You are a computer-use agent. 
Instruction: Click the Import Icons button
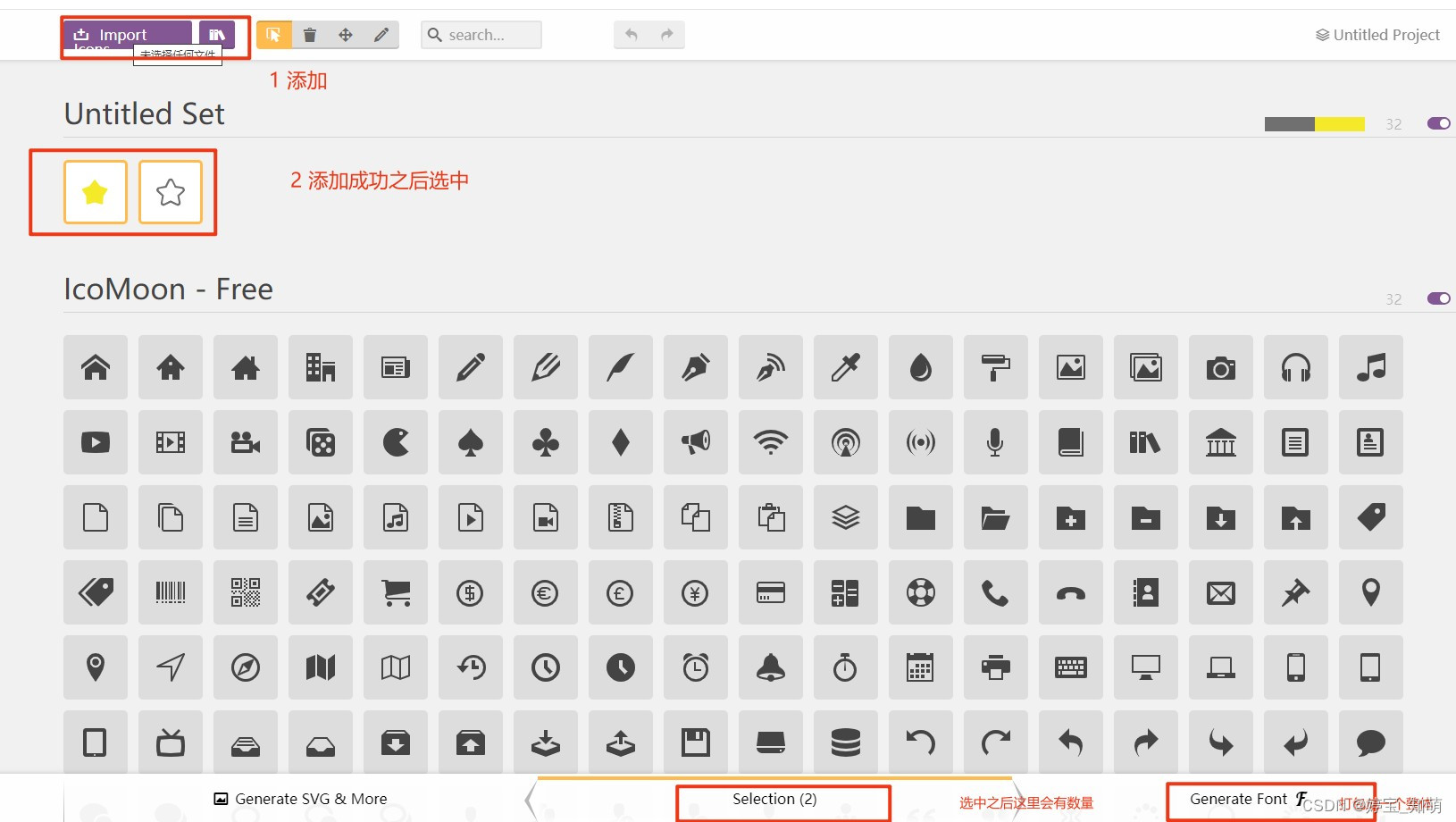(x=128, y=35)
